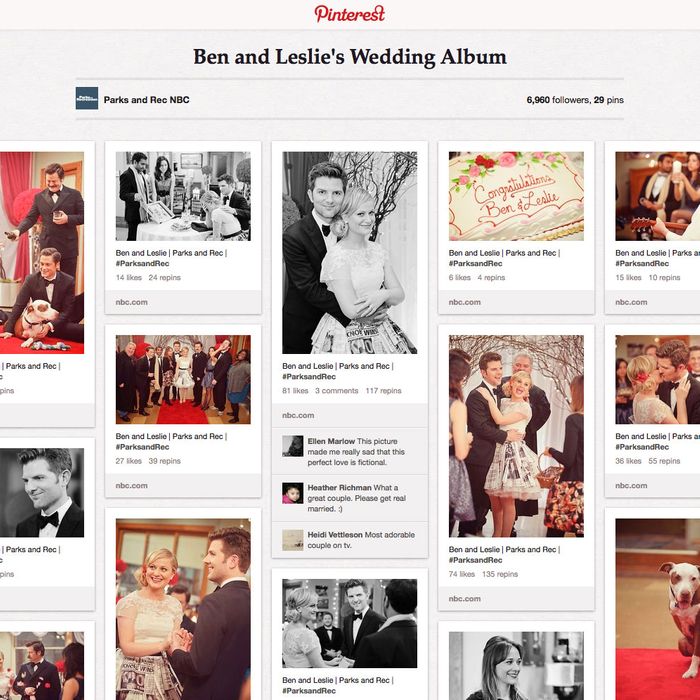
Task: Open the couple holding hands color pin
Action: [183, 609]
